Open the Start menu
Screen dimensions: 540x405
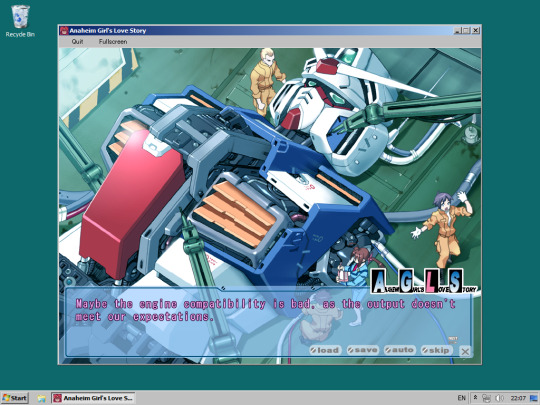click(x=14, y=398)
